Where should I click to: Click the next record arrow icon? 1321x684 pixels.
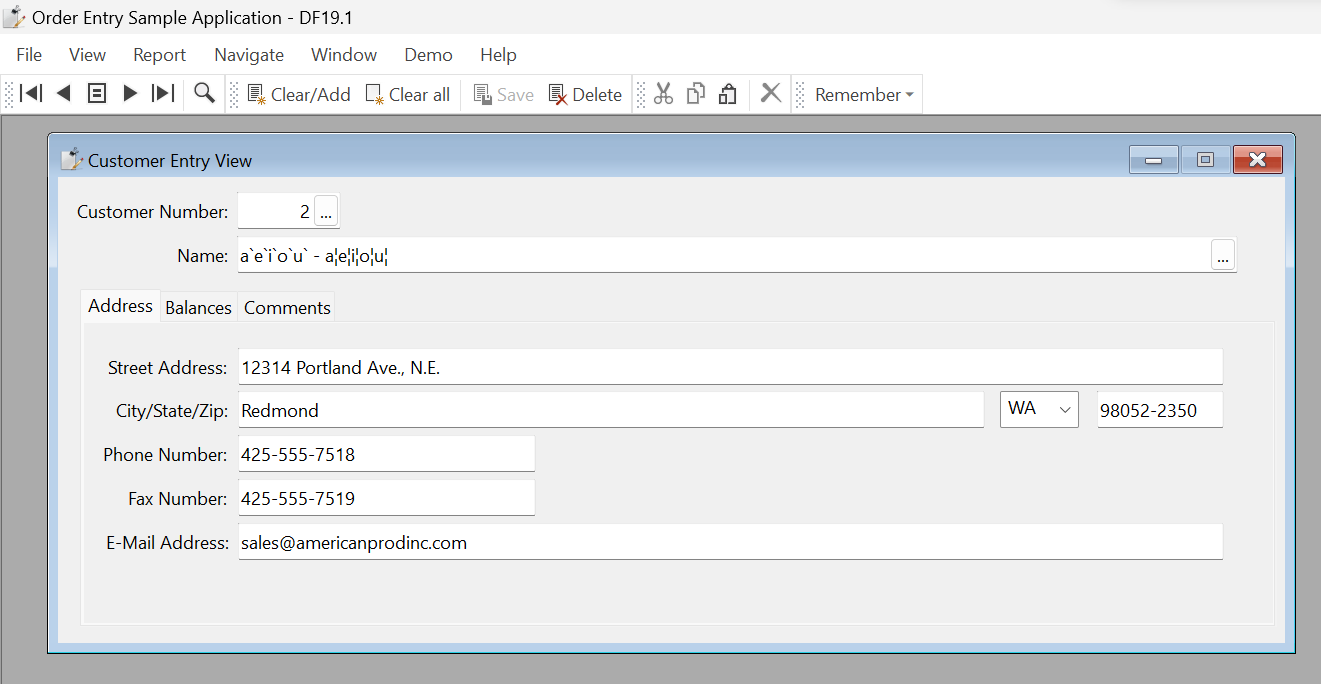pyautogui.click(x=130, y=94)
